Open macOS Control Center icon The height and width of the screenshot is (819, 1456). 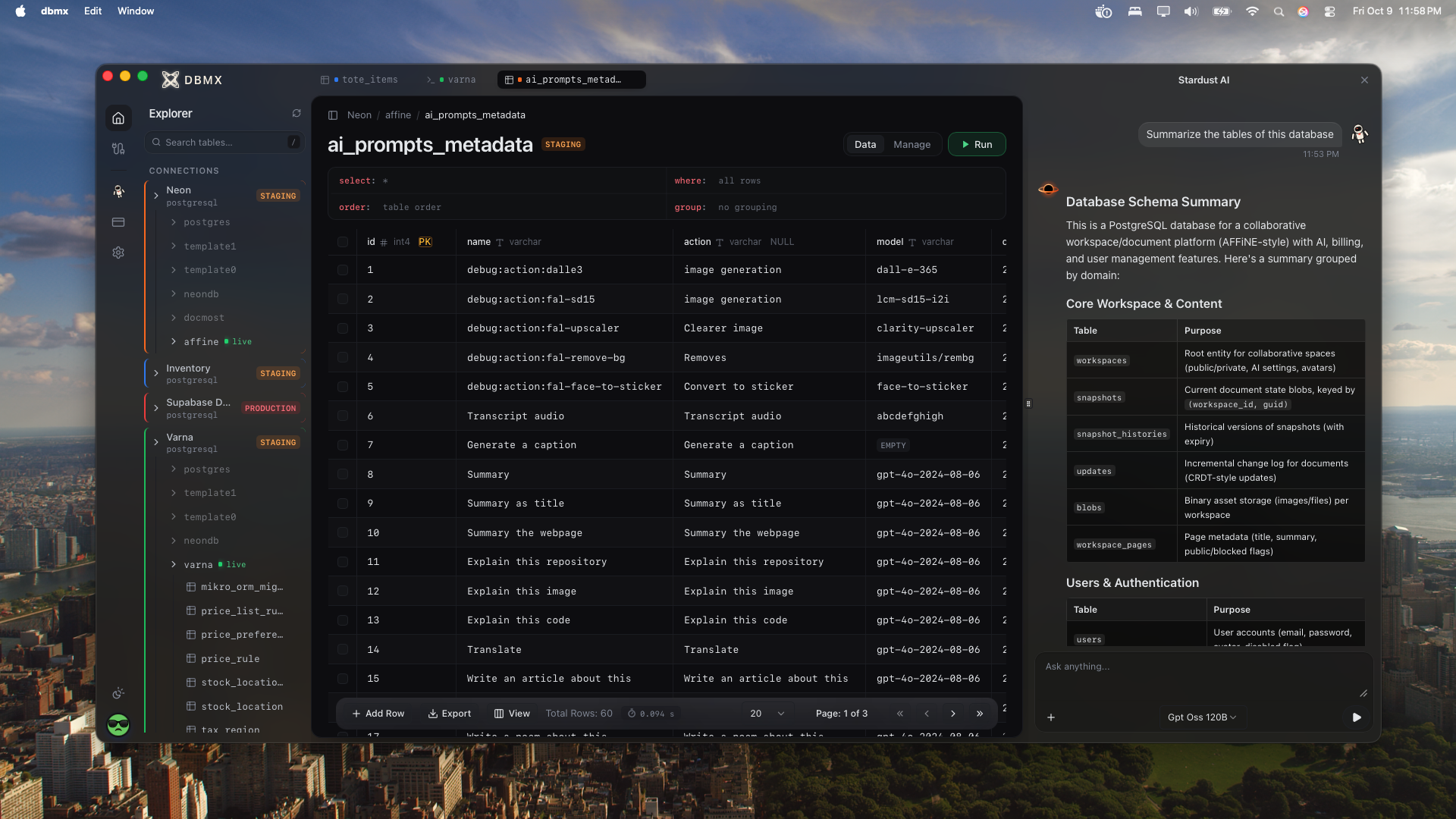(1329, 11)
